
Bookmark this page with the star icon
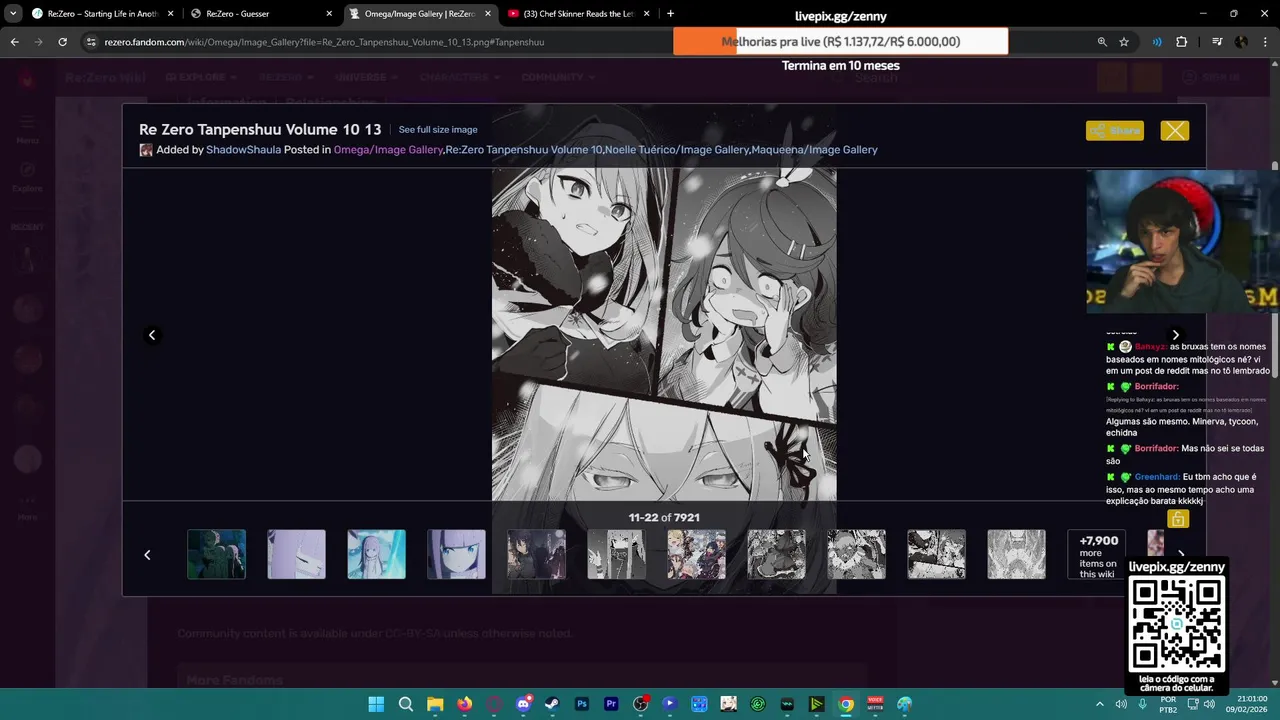pyautogui.click(x=1124, y=42)
